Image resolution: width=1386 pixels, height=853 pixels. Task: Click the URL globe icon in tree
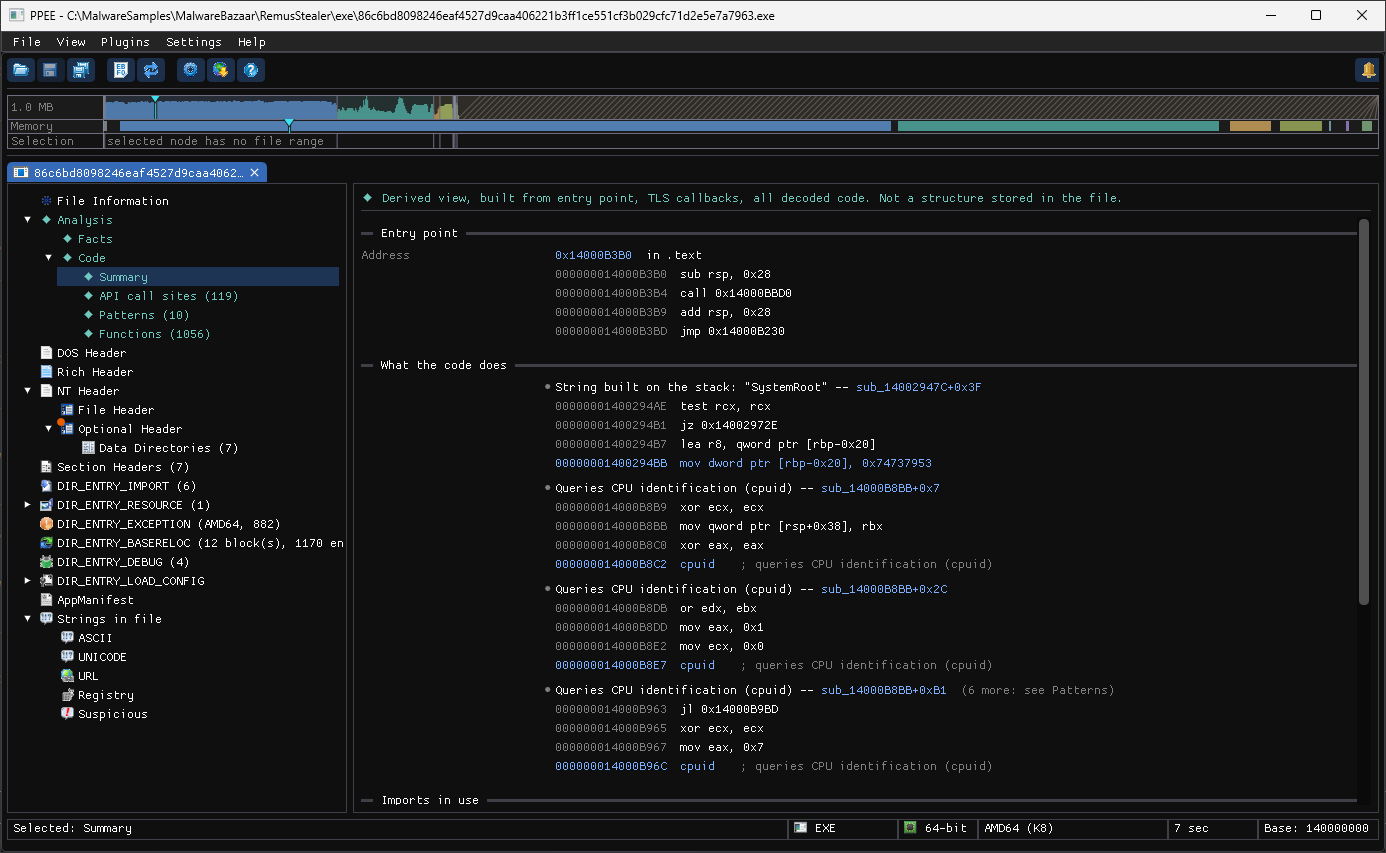tap(67, 676)
